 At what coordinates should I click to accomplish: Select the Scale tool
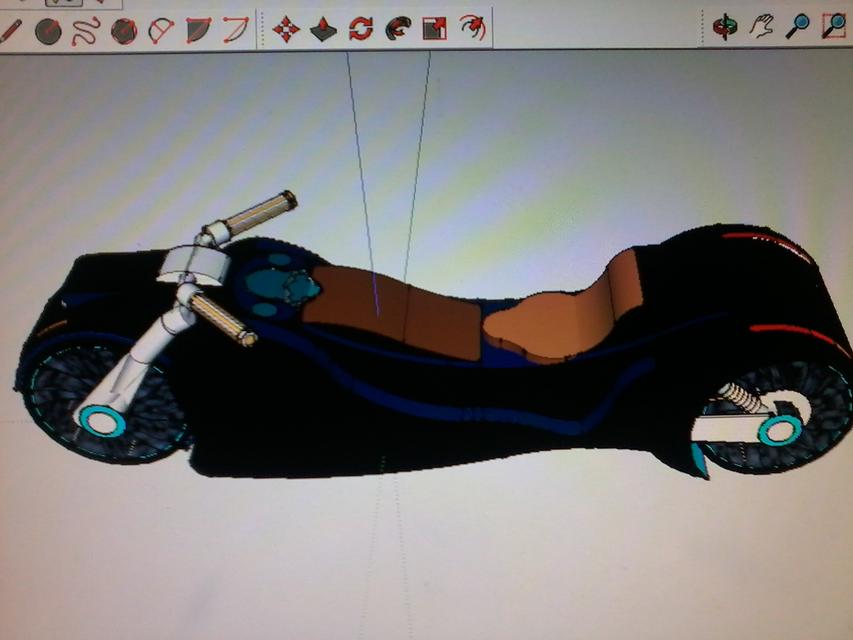click(x=434, y=29)
